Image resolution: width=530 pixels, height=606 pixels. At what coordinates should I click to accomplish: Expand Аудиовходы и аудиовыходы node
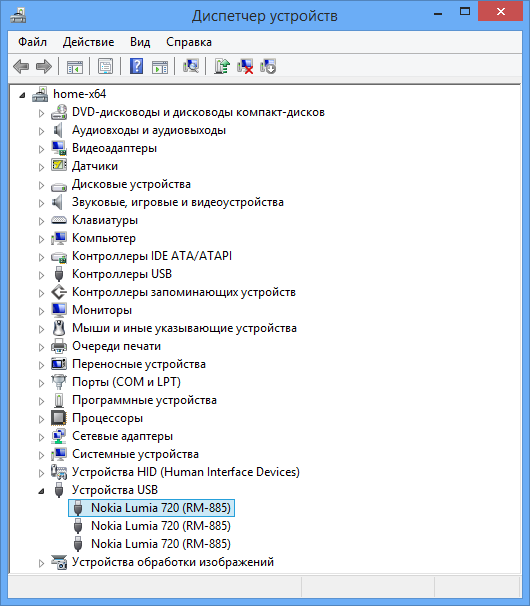[41, 131]
